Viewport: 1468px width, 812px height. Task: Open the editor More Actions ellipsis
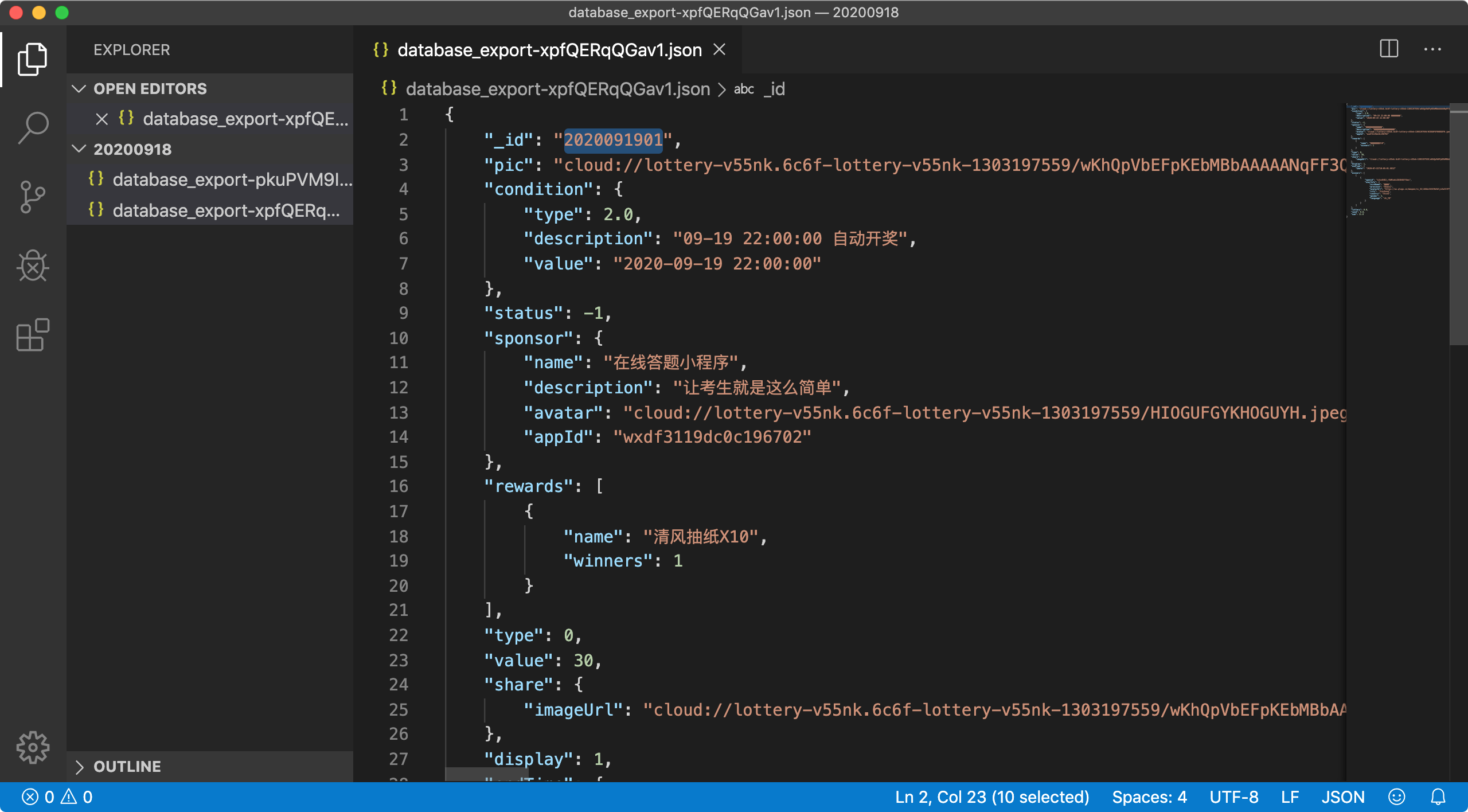[x=1432, y=49]
